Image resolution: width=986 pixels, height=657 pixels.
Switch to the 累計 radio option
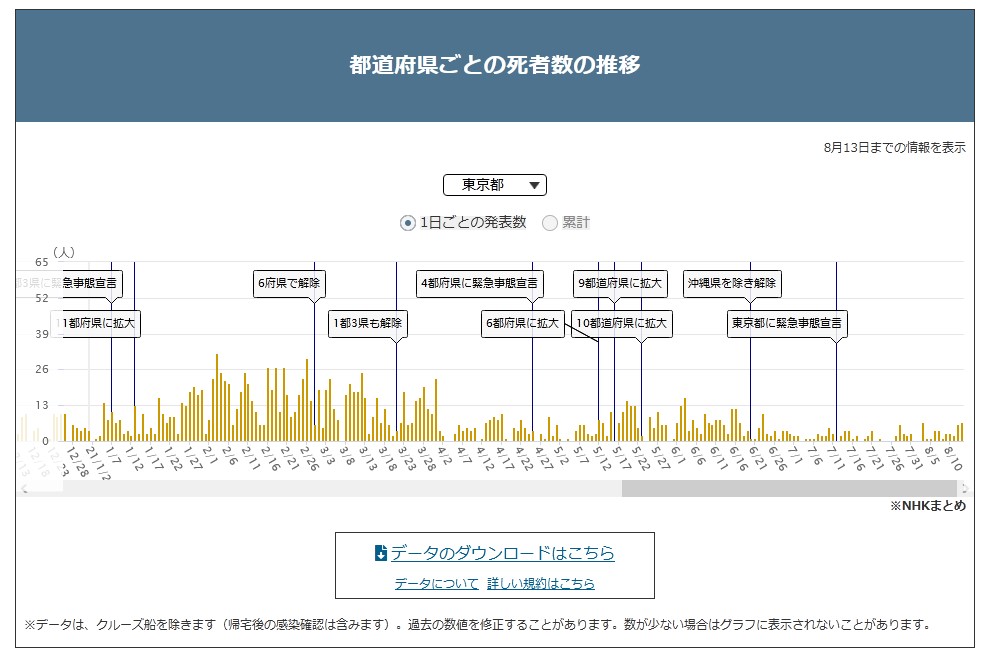pyautogui.click(x=550, y=223)
